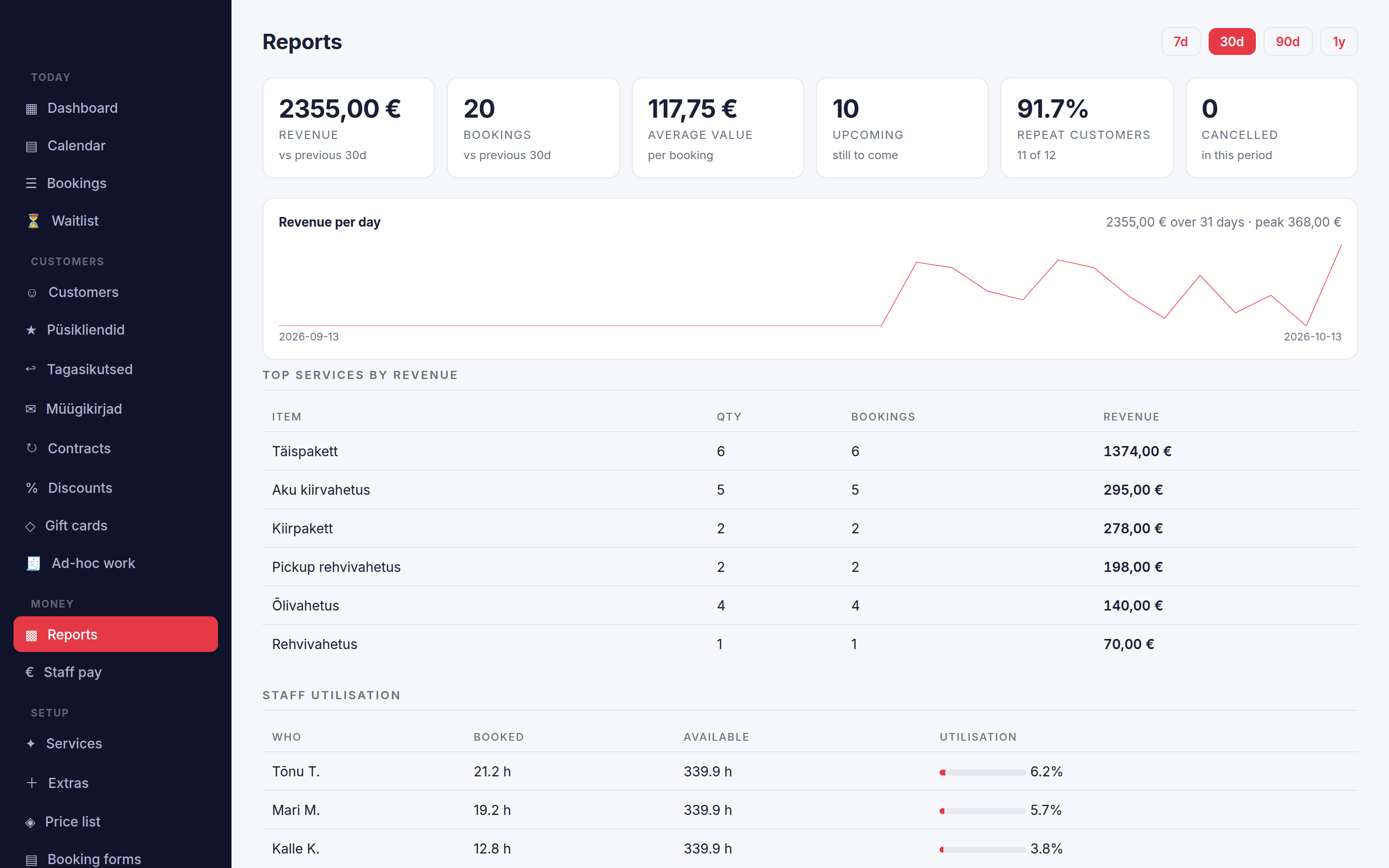Switch report range to 7d

1180,42
